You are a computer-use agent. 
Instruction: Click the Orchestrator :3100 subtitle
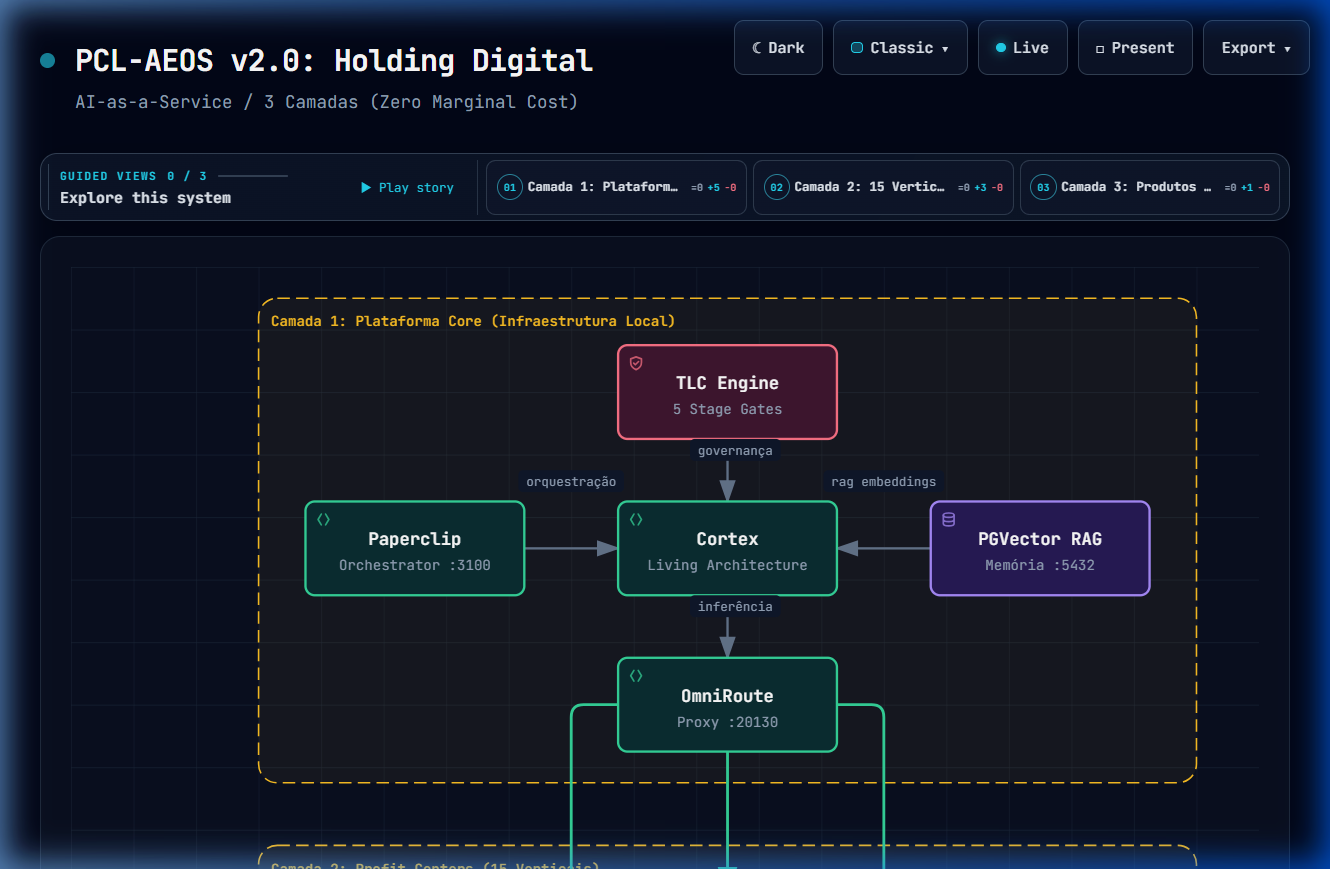point(415,565)
